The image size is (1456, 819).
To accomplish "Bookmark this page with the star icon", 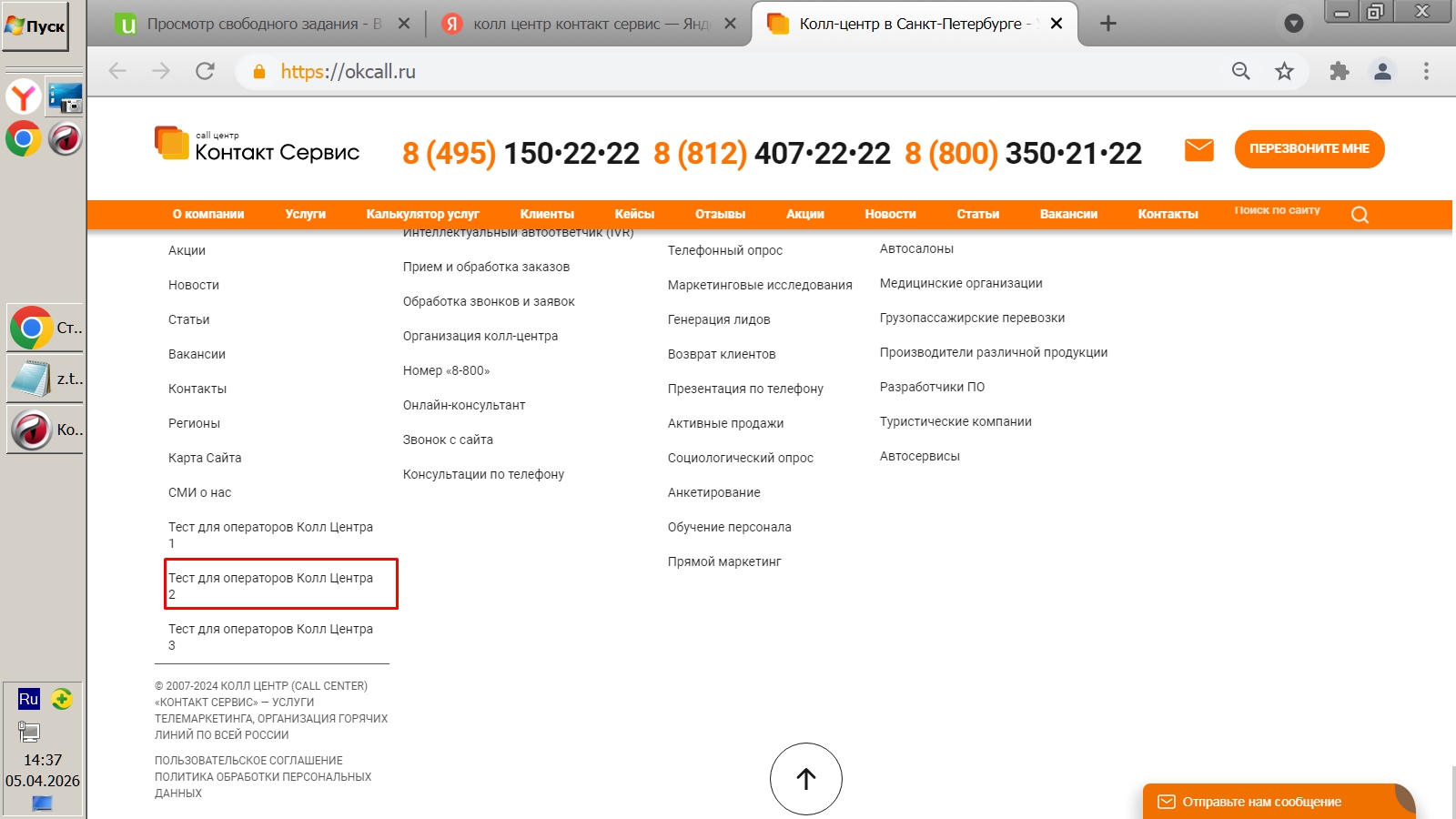I will [1284, 71].
